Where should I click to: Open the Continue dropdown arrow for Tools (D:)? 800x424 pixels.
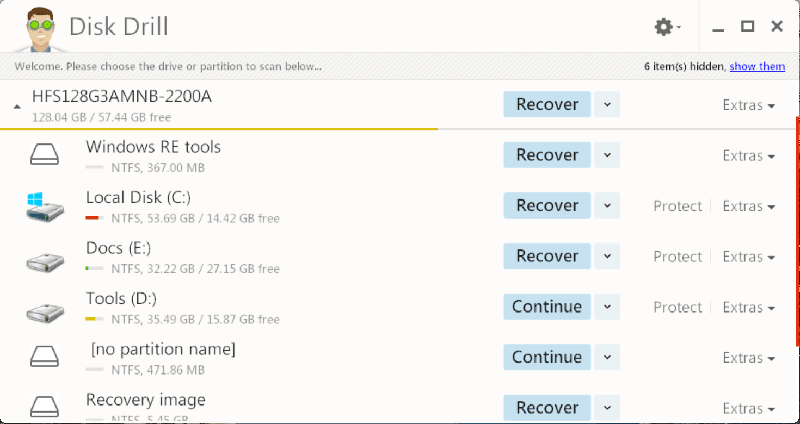(607, 307)
